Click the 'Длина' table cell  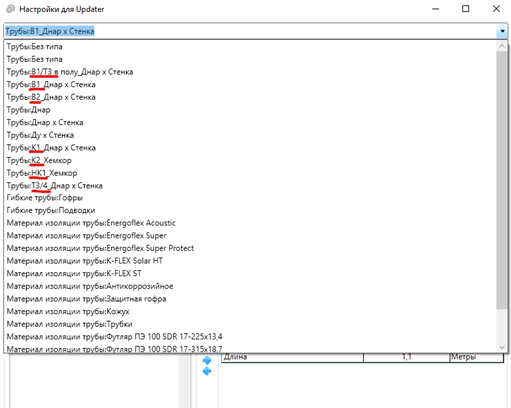click(x=292, y=357)
